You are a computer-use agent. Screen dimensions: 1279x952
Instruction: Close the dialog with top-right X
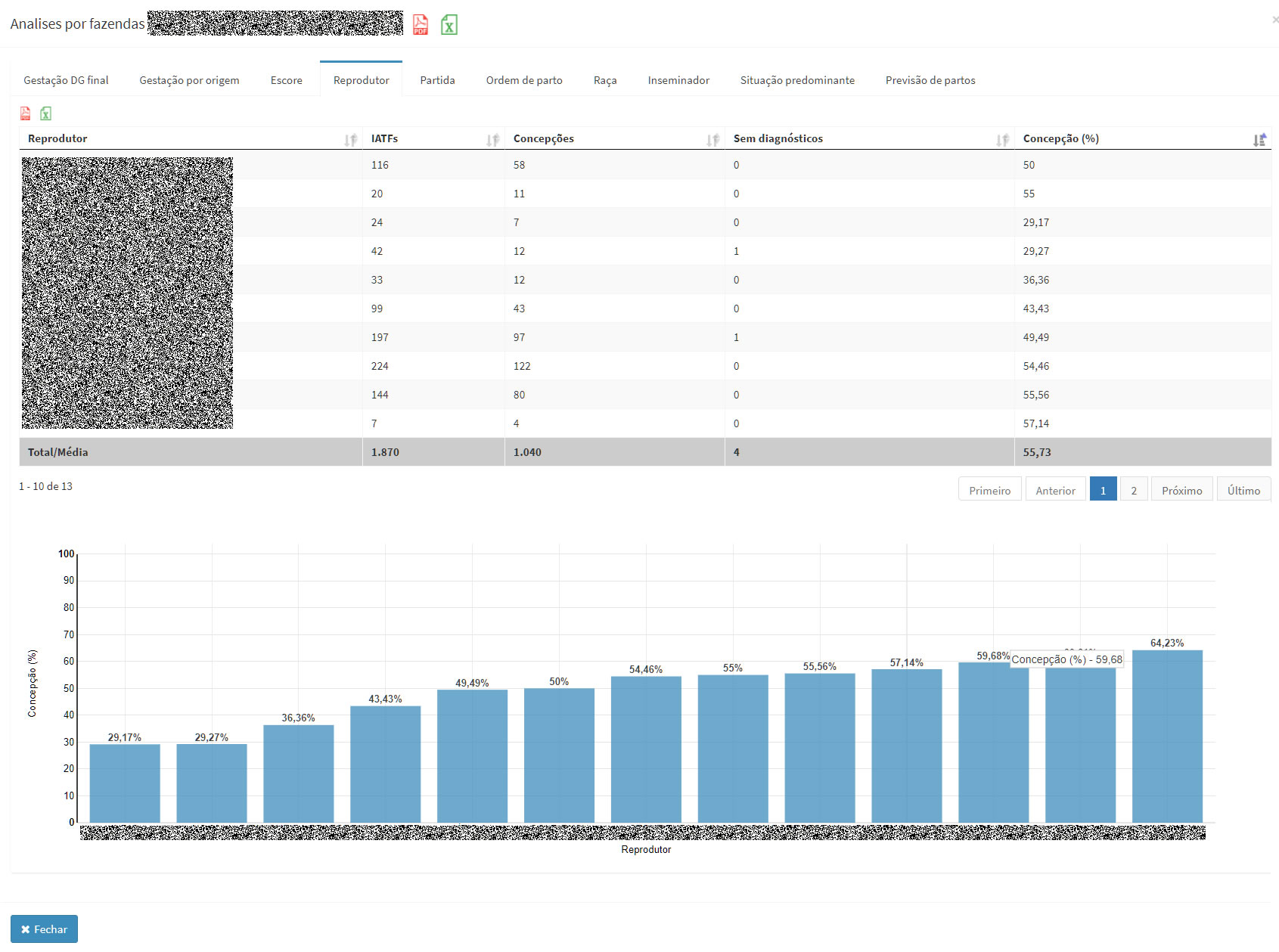click(1275, 20)
